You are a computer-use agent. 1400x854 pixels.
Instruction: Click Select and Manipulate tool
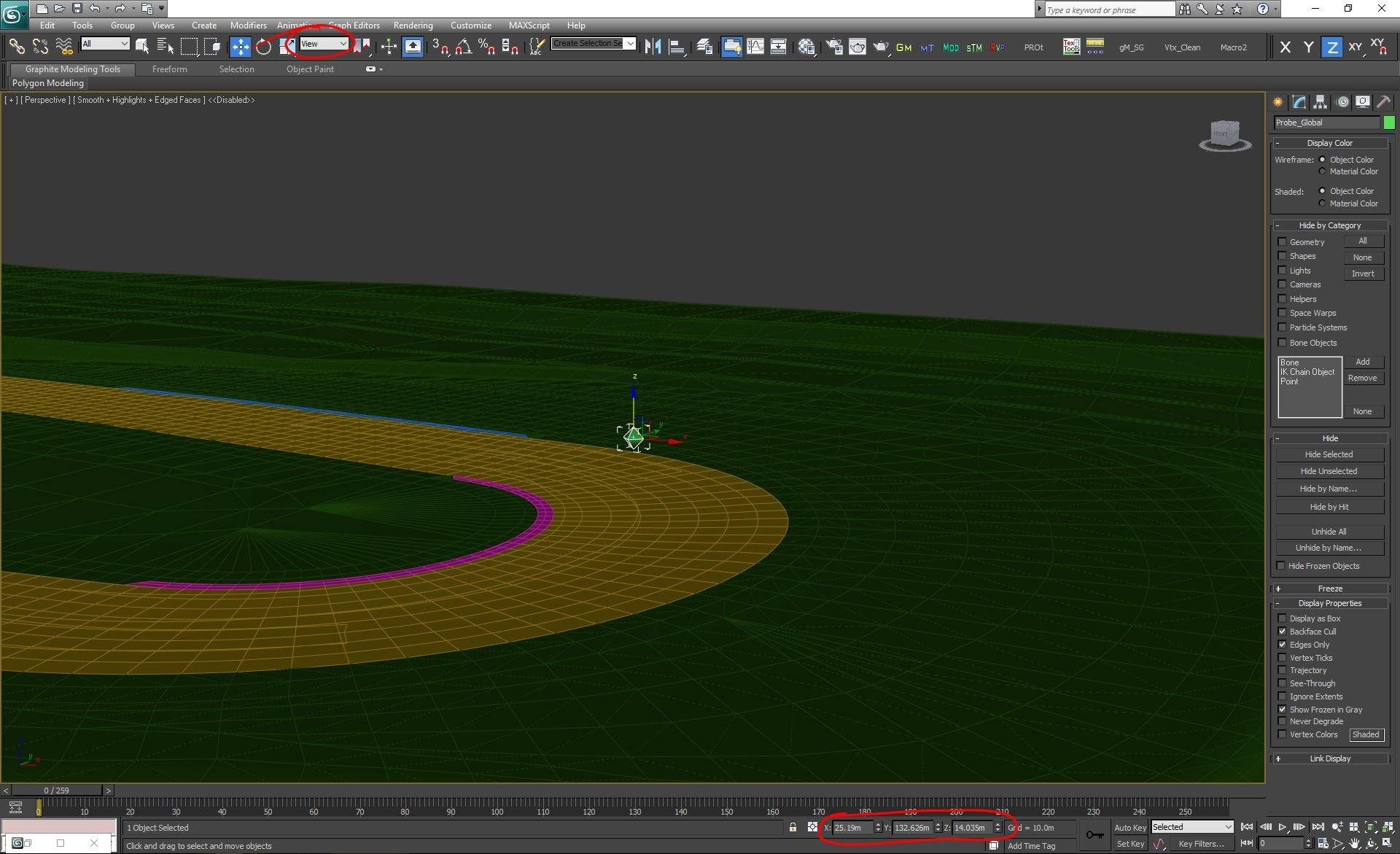coord(389,47)
